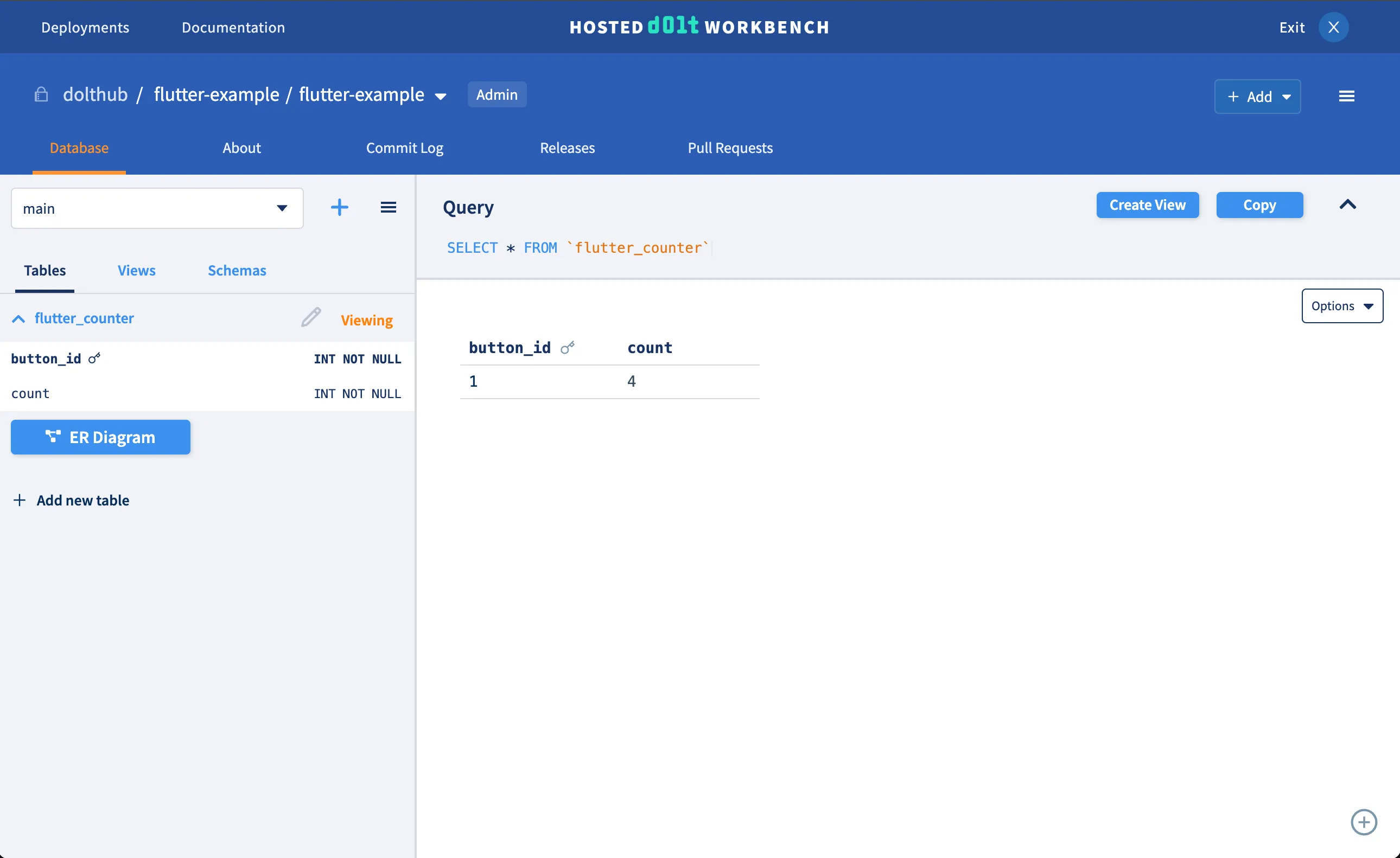Switch to the Commit Log tab

coord(405,148)
